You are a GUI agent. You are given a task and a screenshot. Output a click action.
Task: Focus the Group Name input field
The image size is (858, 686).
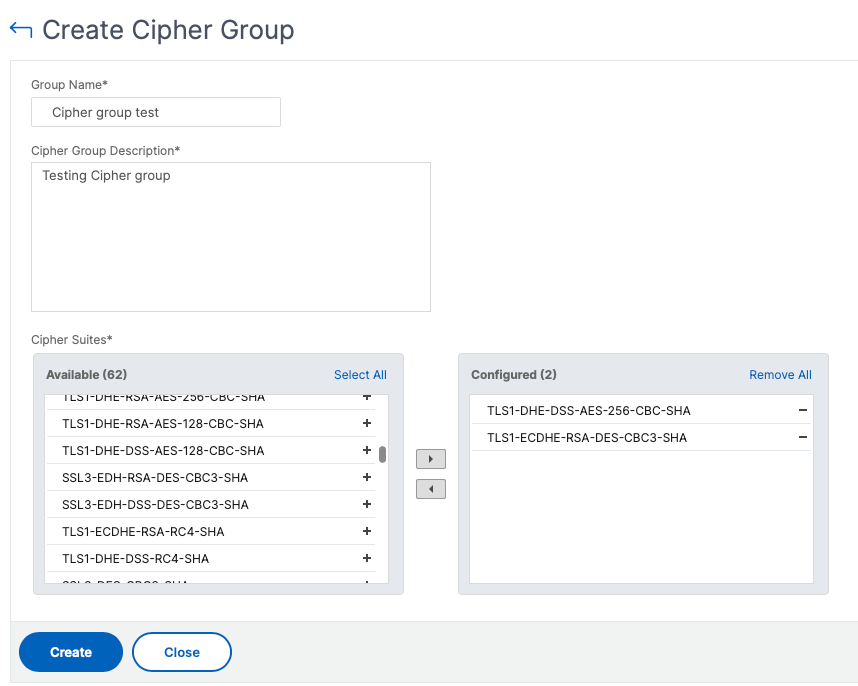point(156,112)
